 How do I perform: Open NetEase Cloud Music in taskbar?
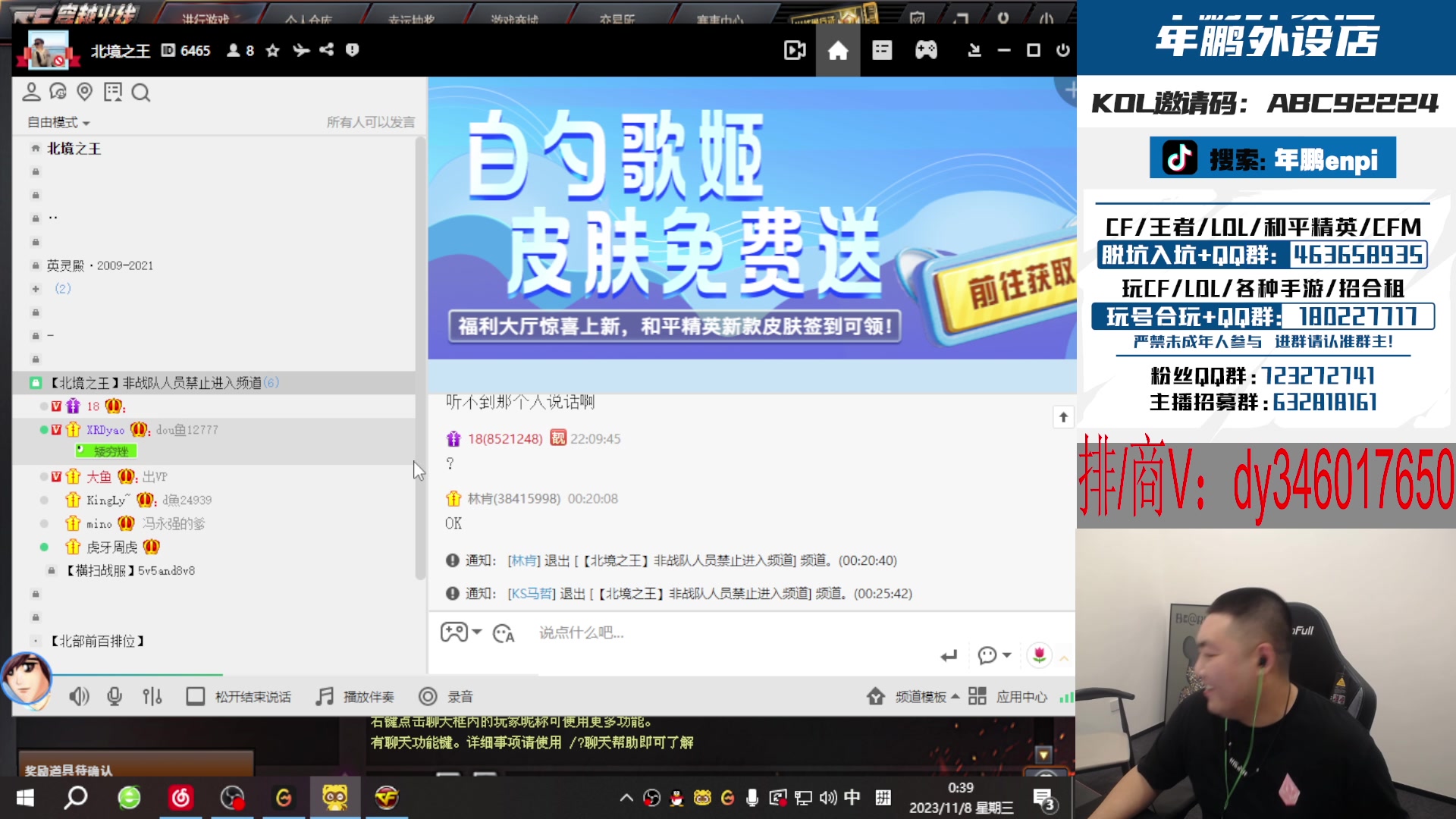coord(180,798)
